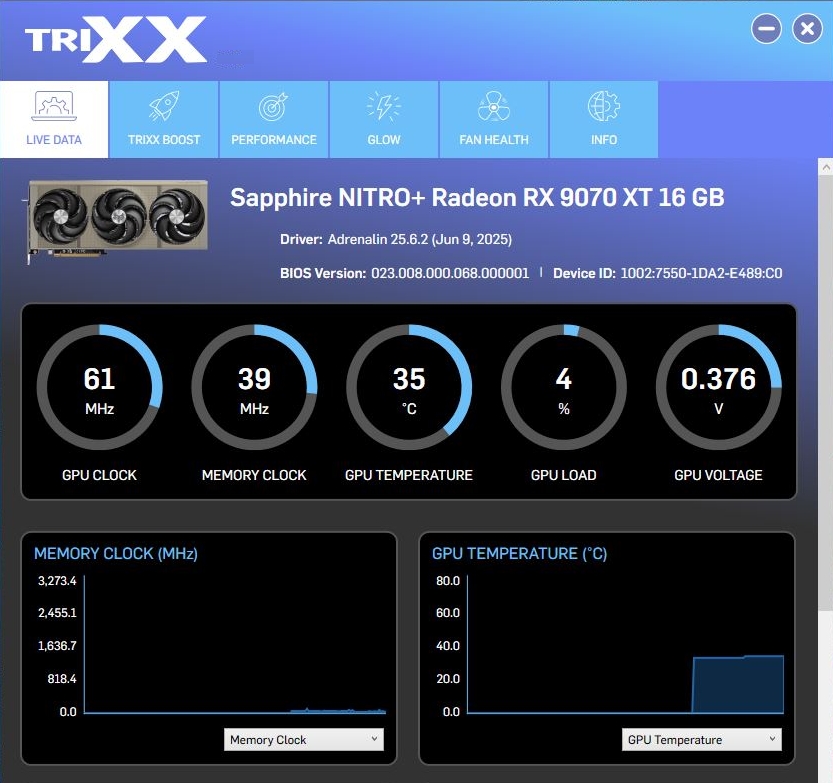
Task: Click the Sapphire NITRO+ graphics card thumbnail
Action: [x=117, y=220]
